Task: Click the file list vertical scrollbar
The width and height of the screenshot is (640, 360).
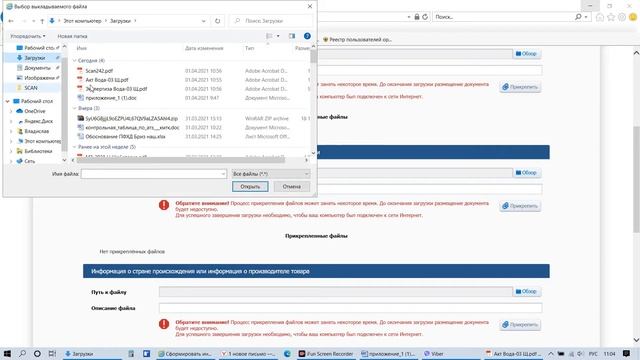Action: (313, 57)
